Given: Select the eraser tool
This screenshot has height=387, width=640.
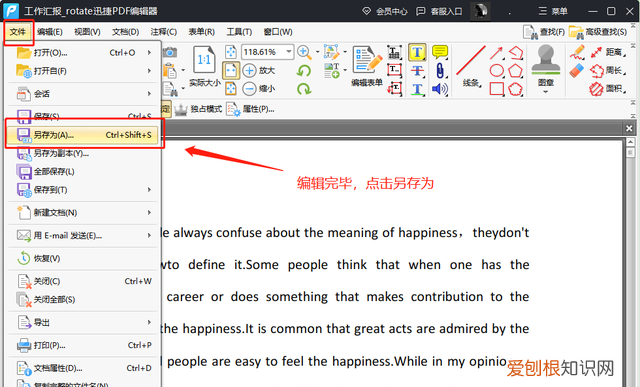Looking at the screenshot, I should 577,71.
